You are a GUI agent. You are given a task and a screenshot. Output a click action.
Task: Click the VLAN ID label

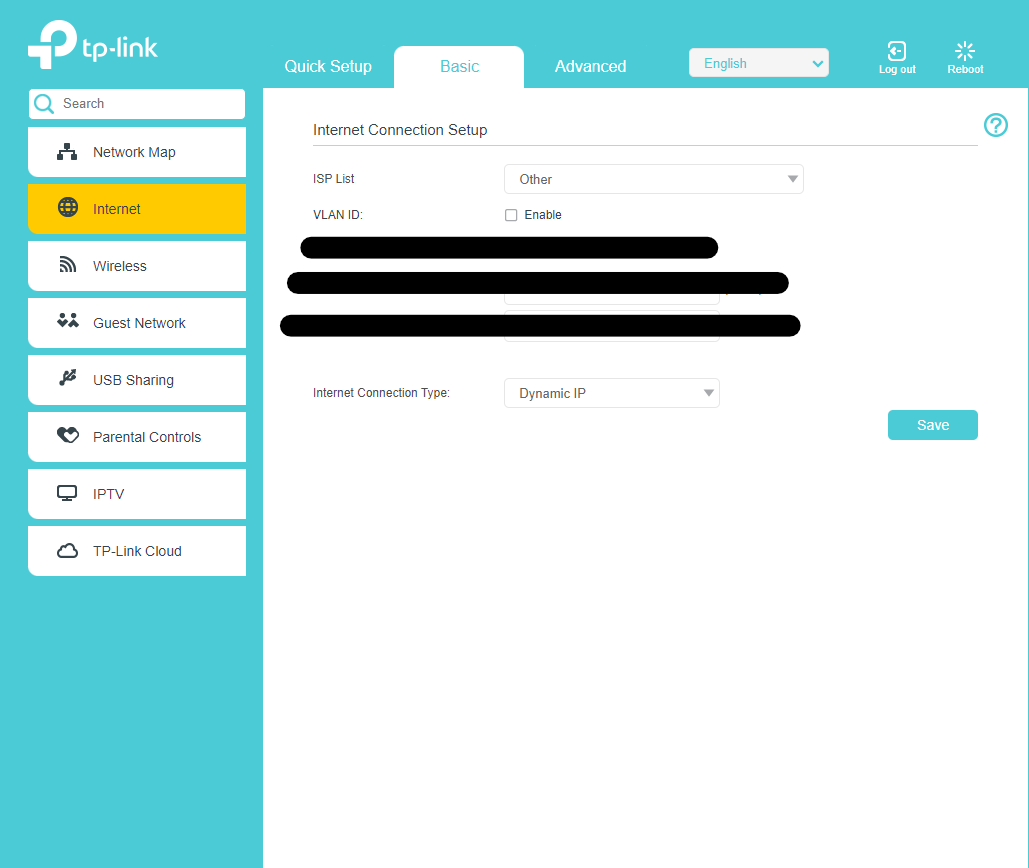[337, 215]
